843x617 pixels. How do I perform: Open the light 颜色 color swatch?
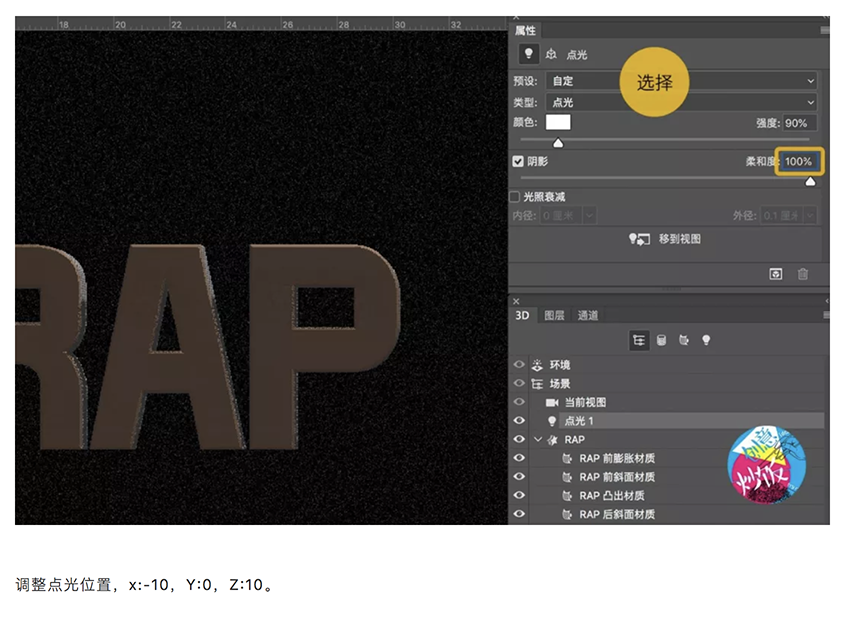558,123
